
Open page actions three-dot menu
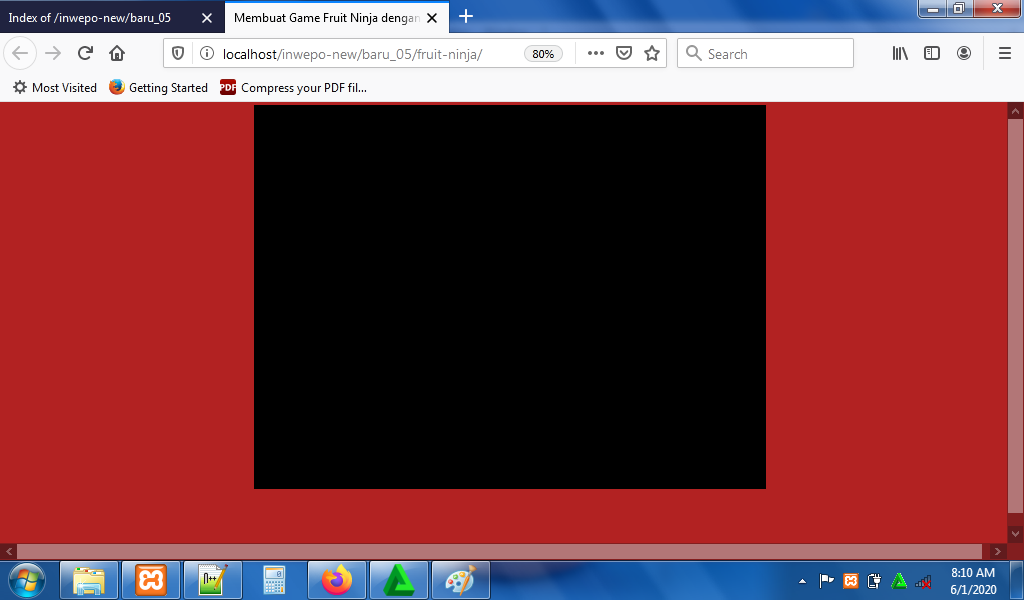tap(596, 54)
